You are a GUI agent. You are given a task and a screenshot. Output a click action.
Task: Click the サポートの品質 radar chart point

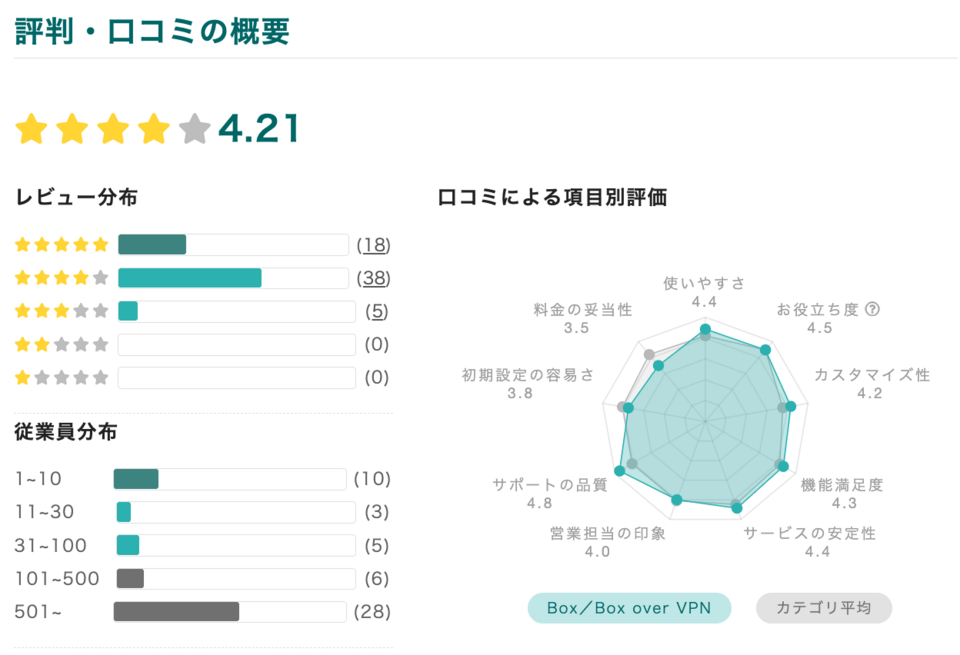coord(620,469)
